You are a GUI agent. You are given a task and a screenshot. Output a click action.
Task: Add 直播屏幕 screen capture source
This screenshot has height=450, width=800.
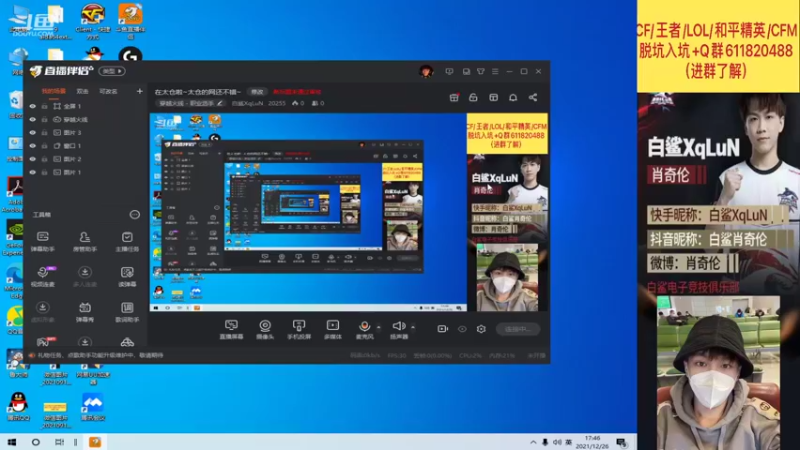231,330
